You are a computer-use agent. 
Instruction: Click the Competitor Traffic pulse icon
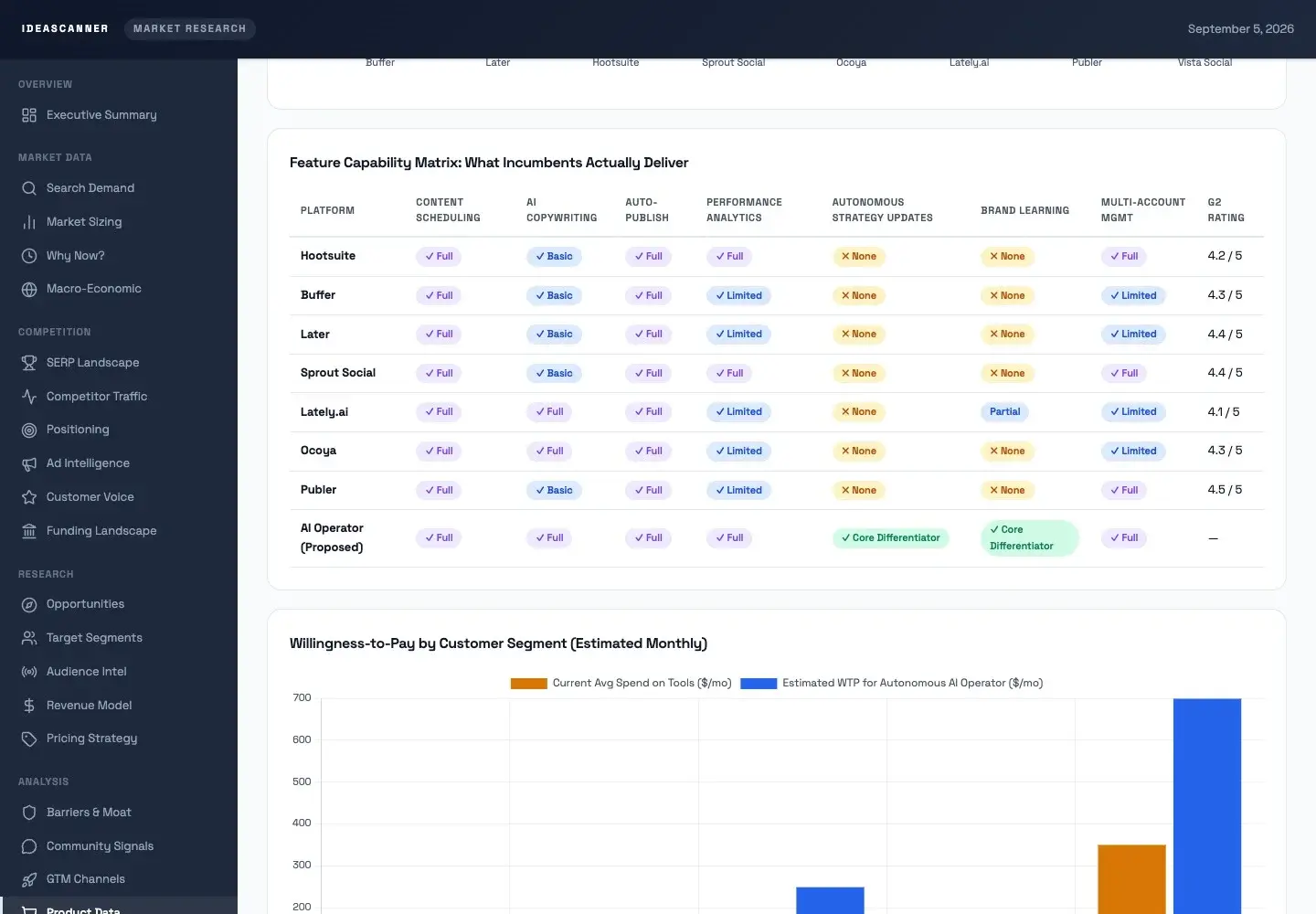(29, 397)
